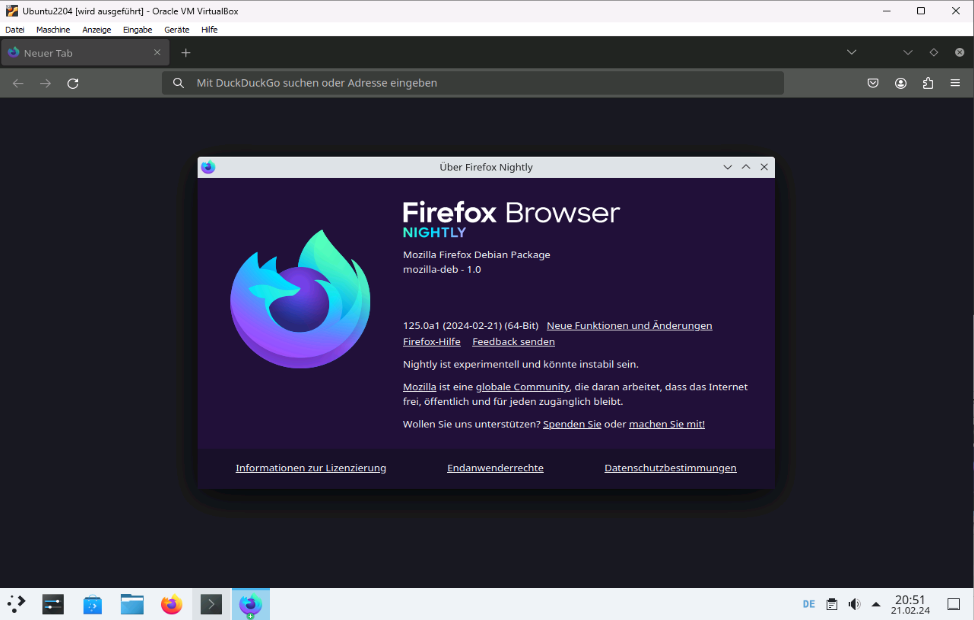
Task: Launch regular Firefox from taskbar
Action: pos(171,604)
